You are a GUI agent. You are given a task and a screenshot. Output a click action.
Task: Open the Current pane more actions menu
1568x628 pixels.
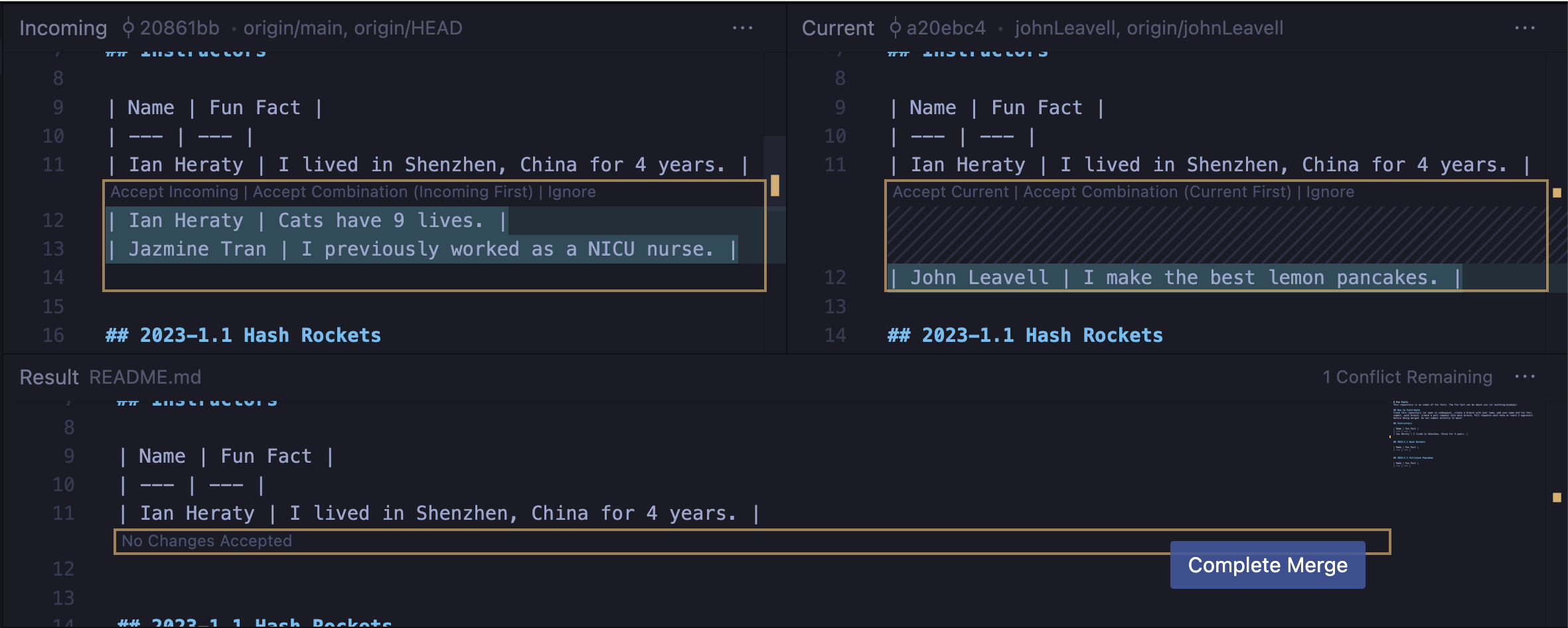tap(1524, 28)
